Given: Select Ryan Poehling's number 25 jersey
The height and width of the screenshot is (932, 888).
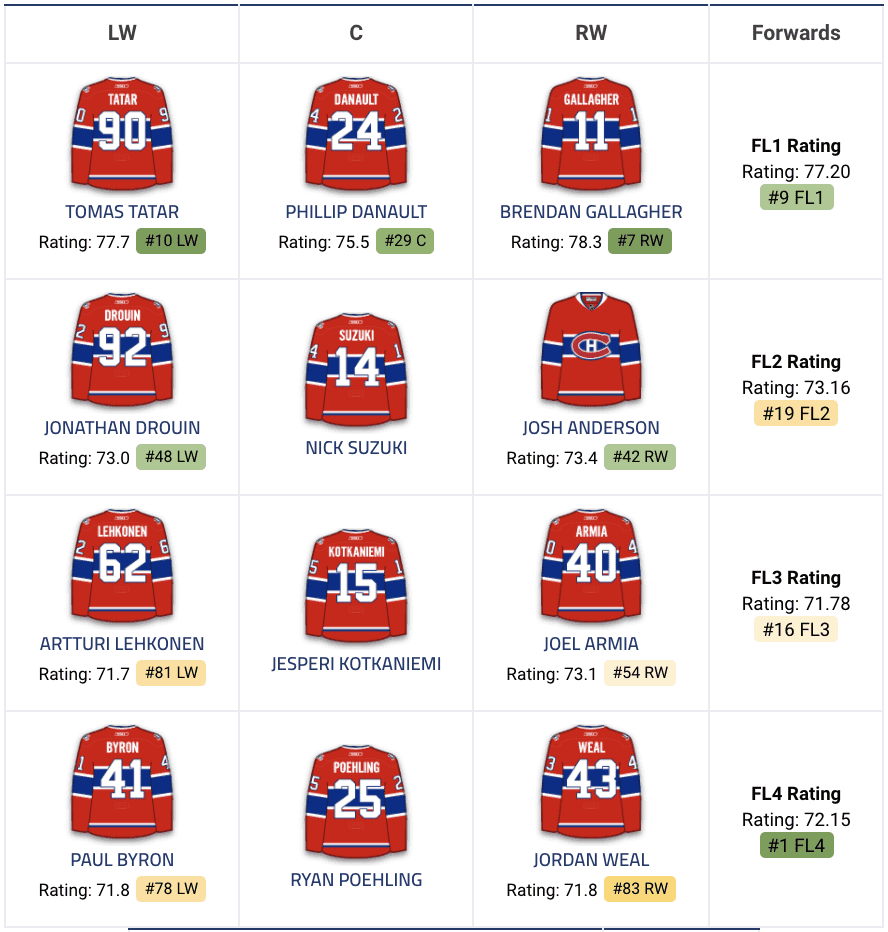Looking at the screenshot, I should click(356, 803).
